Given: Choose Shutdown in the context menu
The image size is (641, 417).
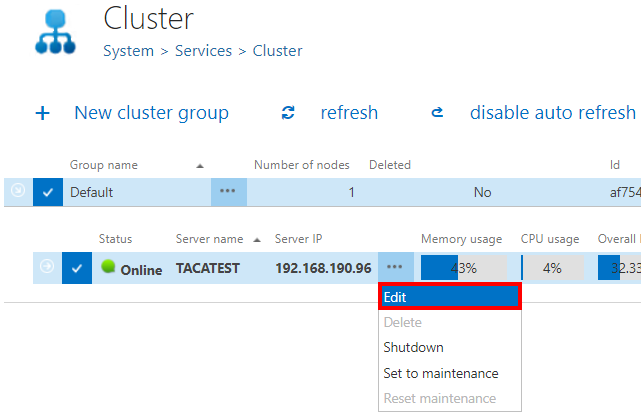Looking at the screenshot, I should pyautogui.click(x=414, y=347).
